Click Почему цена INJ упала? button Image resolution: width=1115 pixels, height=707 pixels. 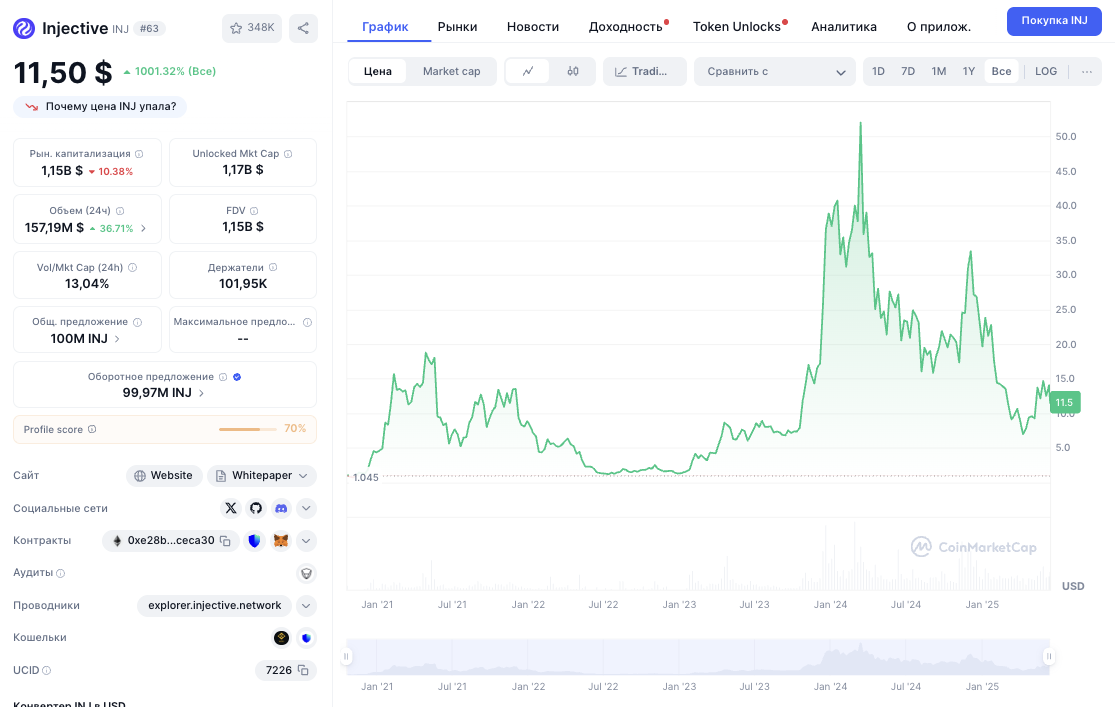point(100,107)
